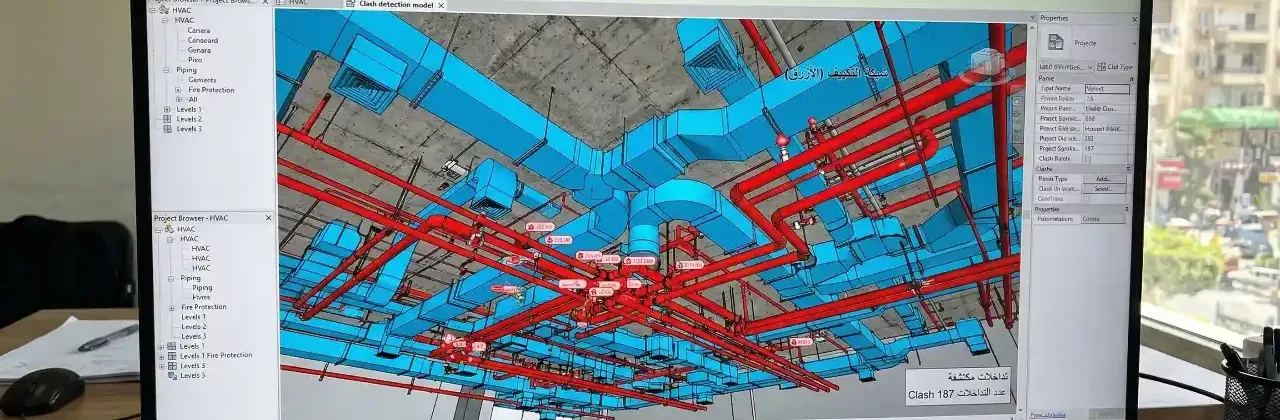Click the Edit Type icon

[1102, 67]
